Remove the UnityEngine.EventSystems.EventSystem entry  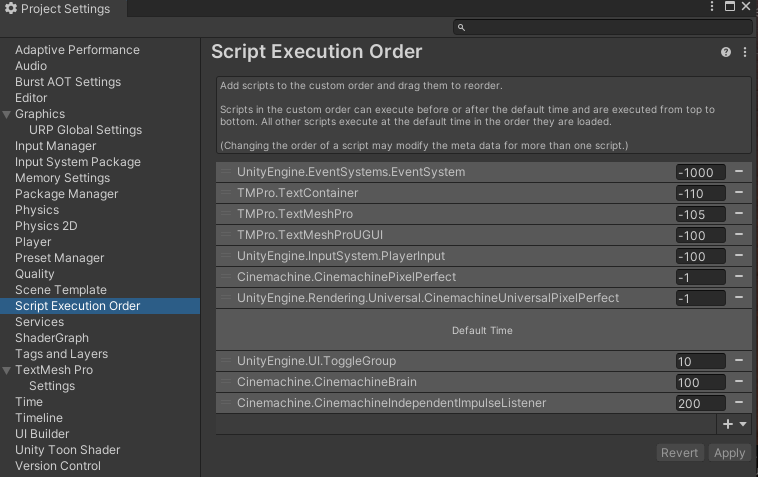739,172
